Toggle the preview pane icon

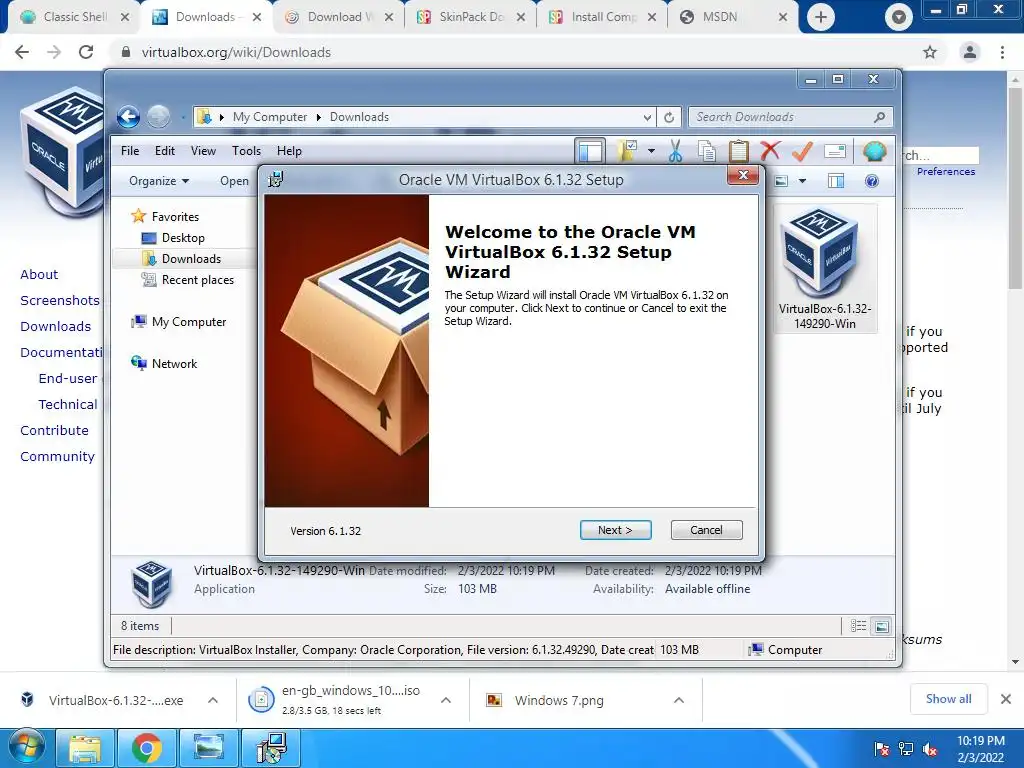tap(836, 181)
